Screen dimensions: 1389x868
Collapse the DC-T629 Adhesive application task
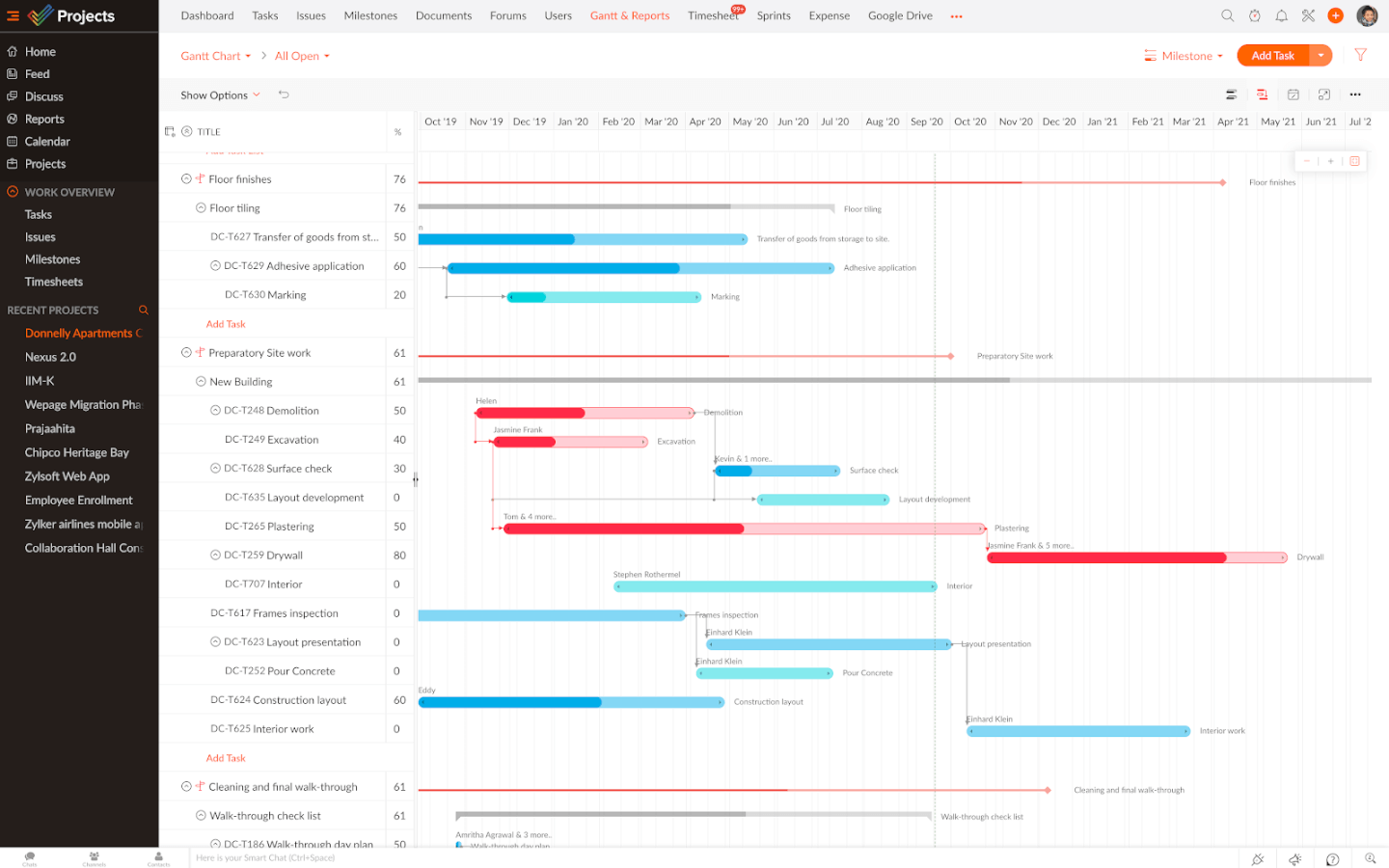click(215, 265)
